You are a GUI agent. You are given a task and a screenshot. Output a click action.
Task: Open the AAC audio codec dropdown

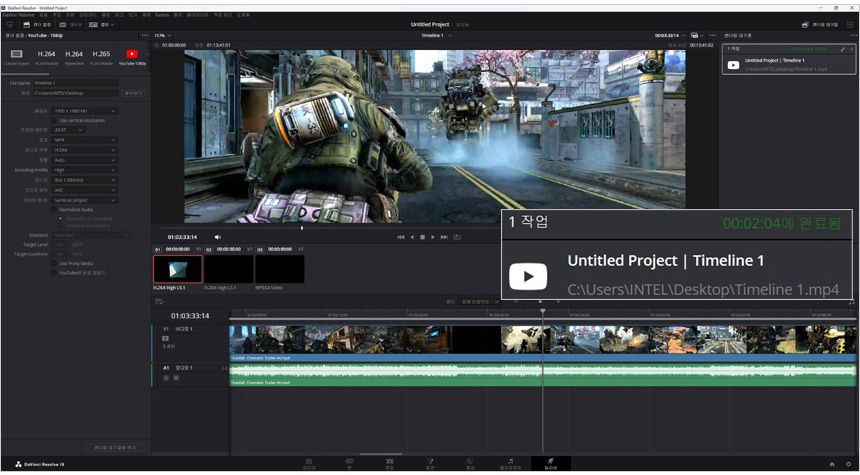[x=84, y=190]
